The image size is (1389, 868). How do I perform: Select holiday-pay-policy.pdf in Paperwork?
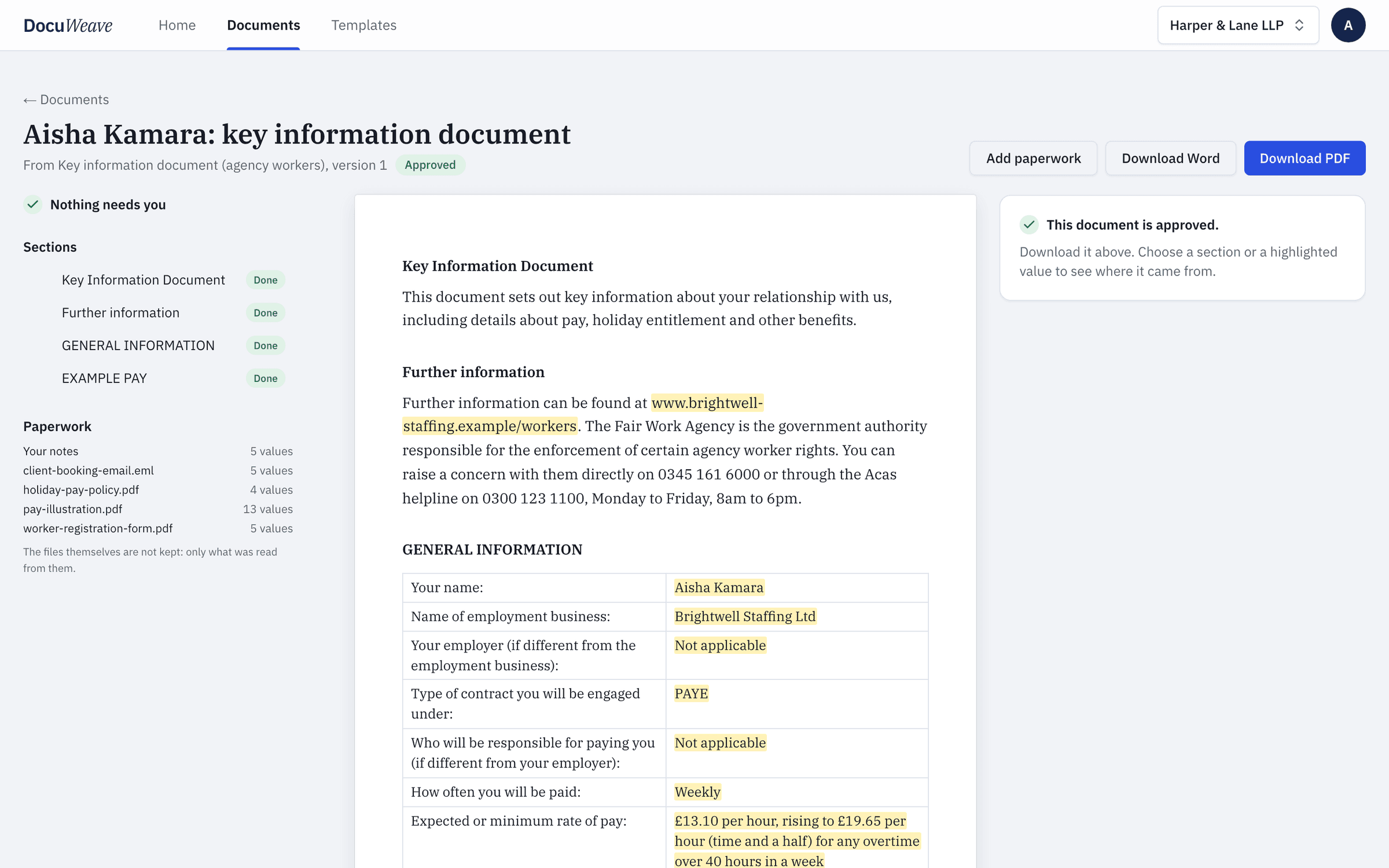[158, 490]
